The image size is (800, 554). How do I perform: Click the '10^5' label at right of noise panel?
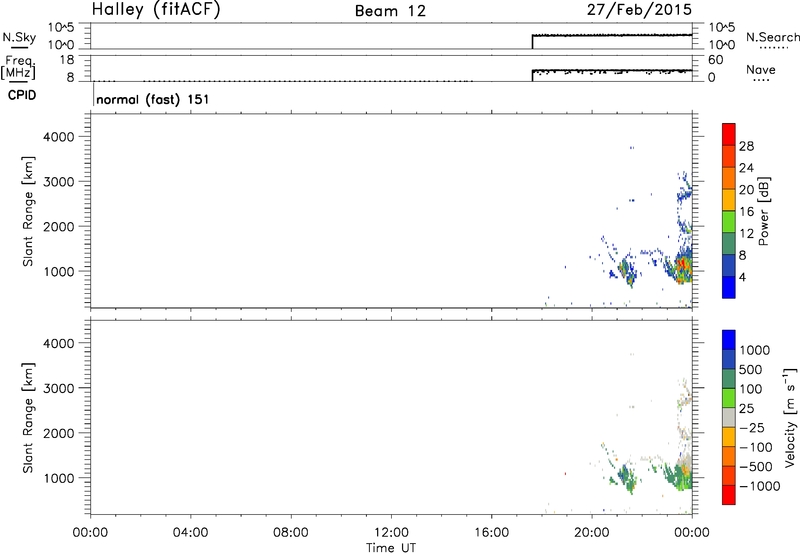(x=722, y=28)
